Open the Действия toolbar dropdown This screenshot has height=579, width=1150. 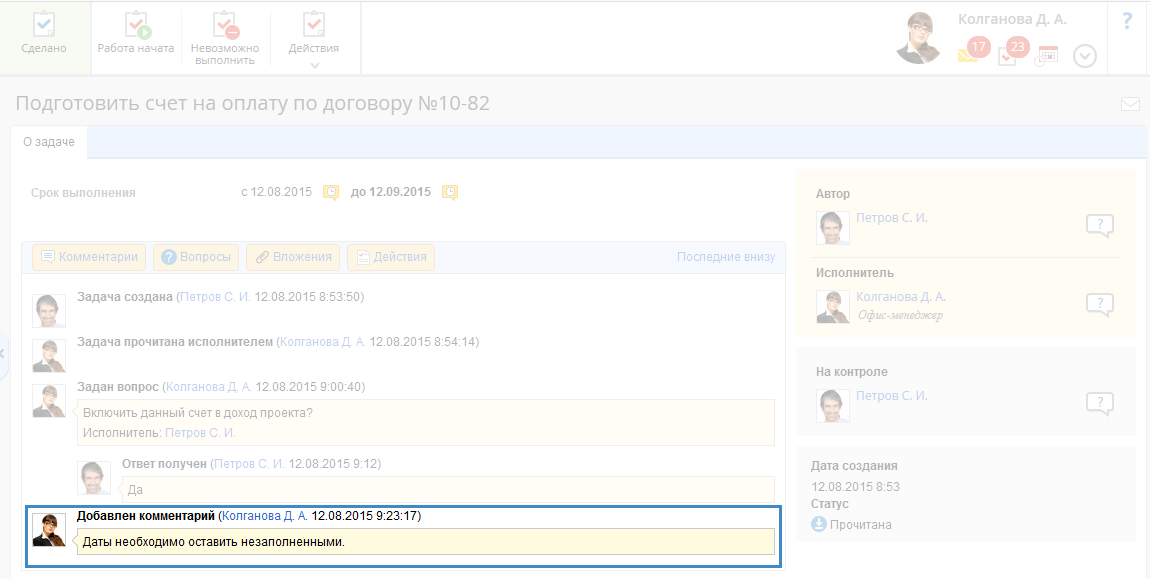(x=314, y=39)
